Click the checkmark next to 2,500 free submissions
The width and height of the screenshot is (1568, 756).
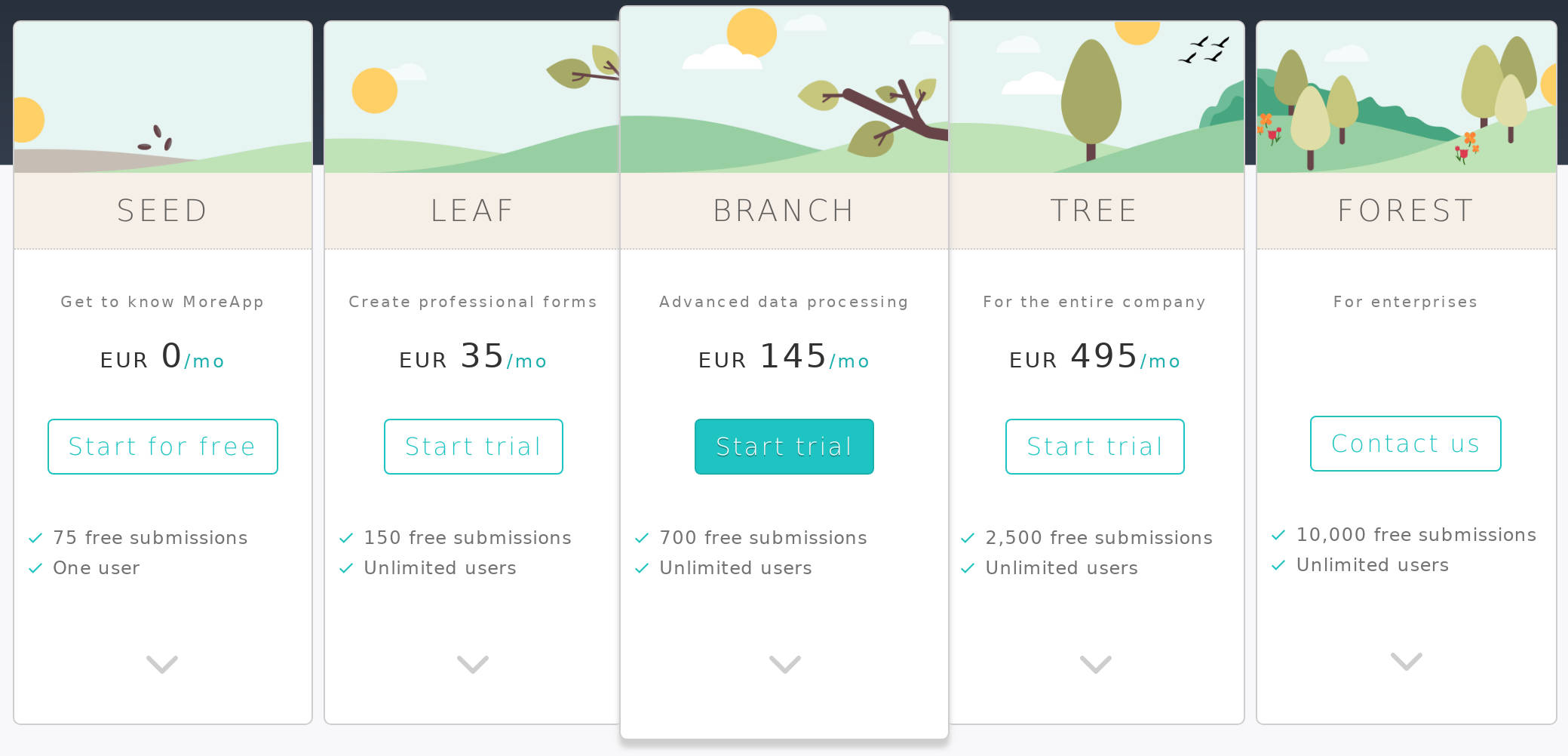(968, 537)
